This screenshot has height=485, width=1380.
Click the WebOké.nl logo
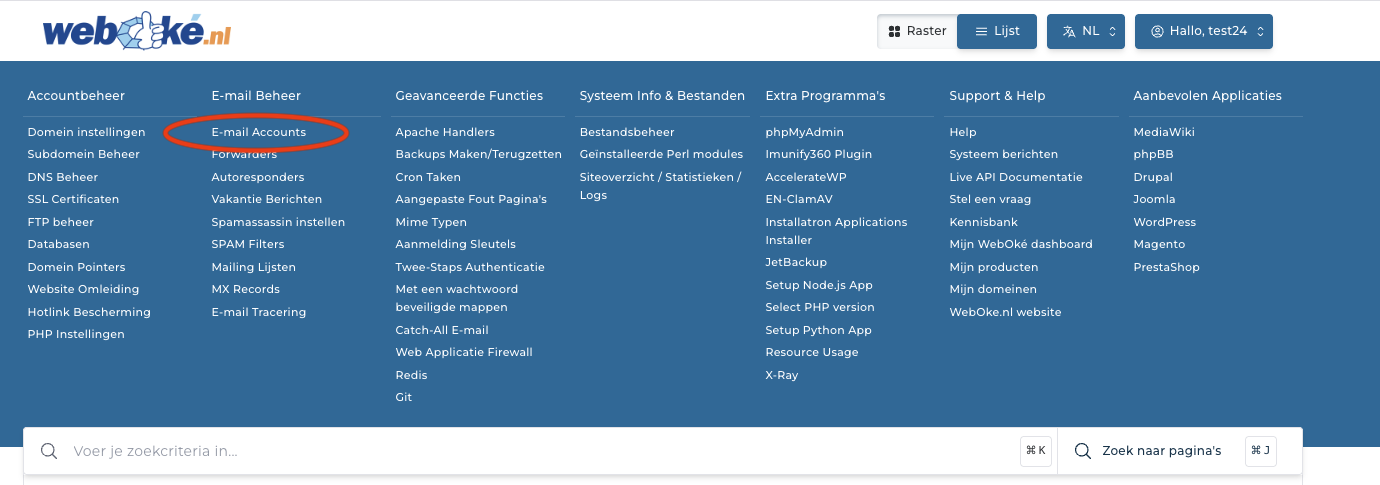[x=137, y=31]
